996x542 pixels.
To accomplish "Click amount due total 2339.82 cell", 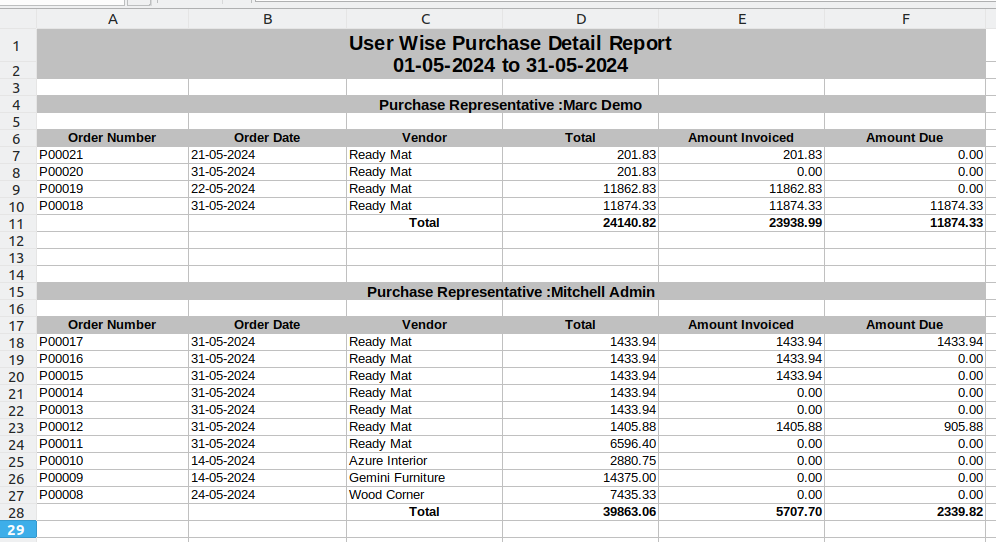I will coord(904,512).
